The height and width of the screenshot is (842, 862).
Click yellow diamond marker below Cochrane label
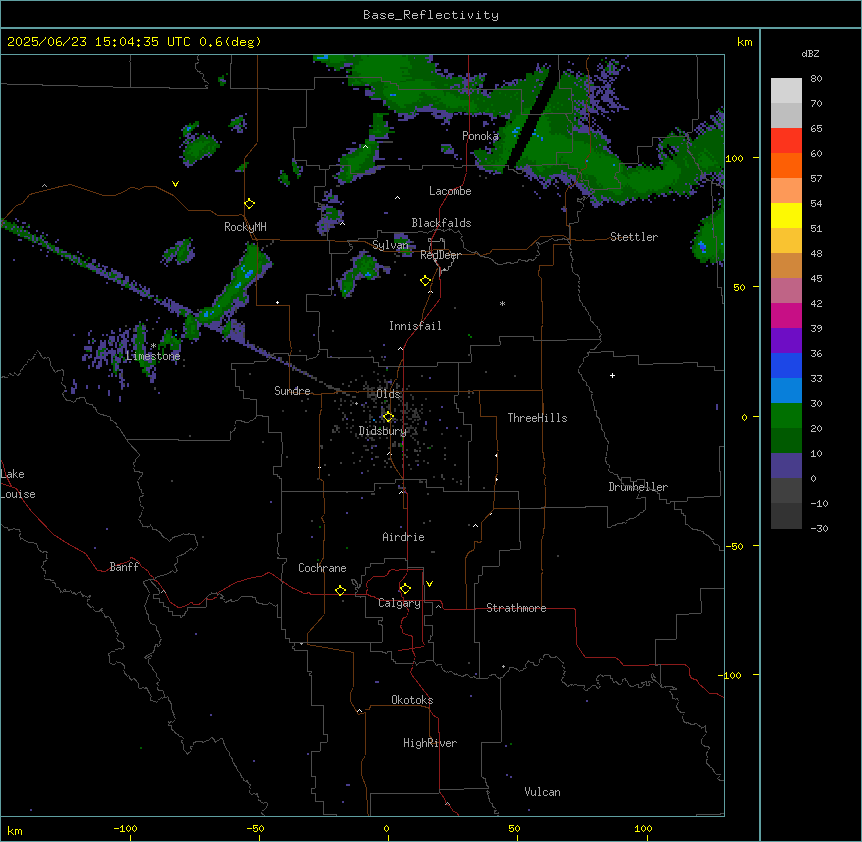[x=340, y=590]
